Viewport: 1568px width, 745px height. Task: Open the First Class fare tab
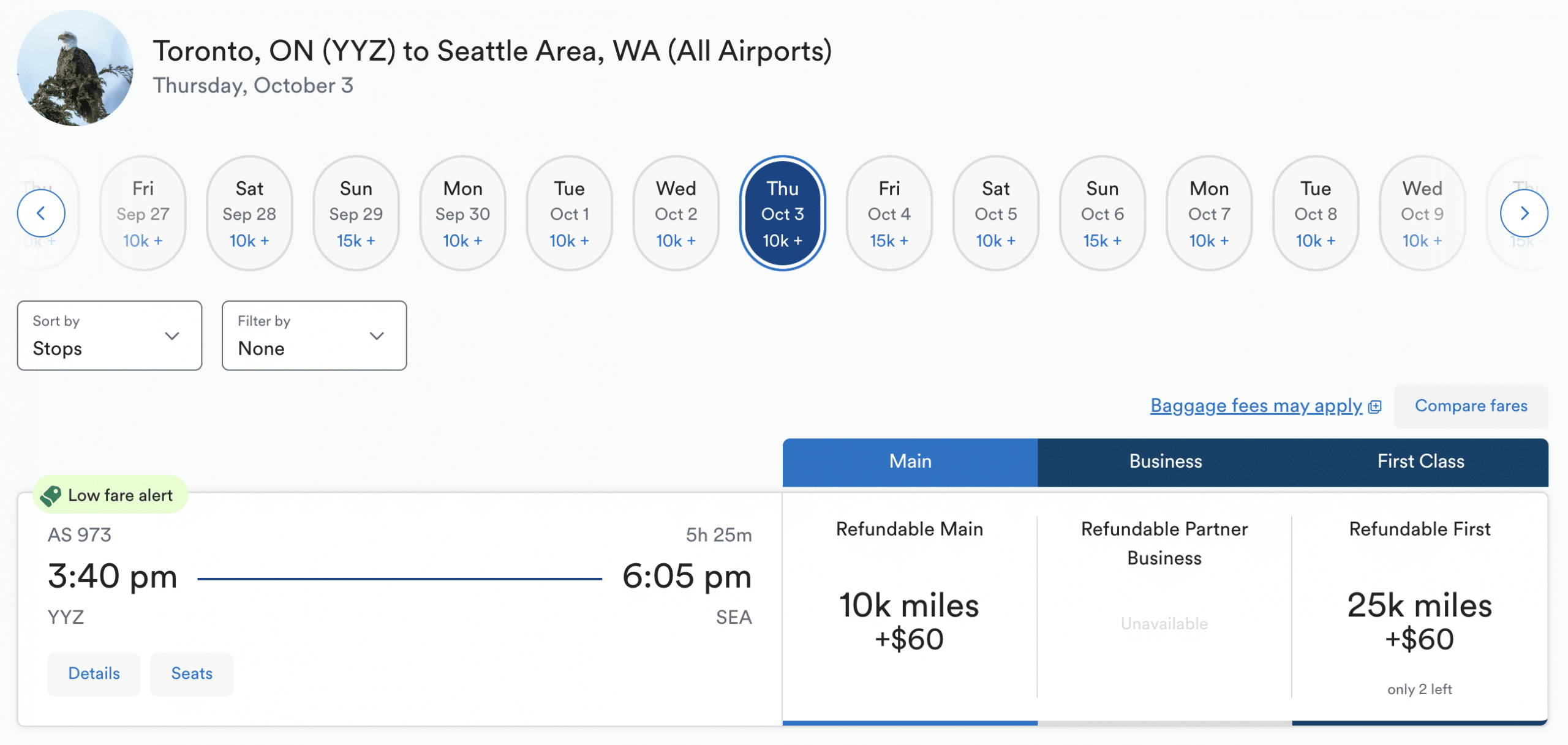[1421, 462]
